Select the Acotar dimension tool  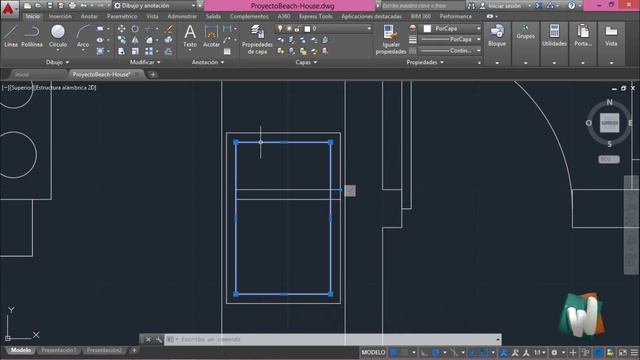pos(211,36)
